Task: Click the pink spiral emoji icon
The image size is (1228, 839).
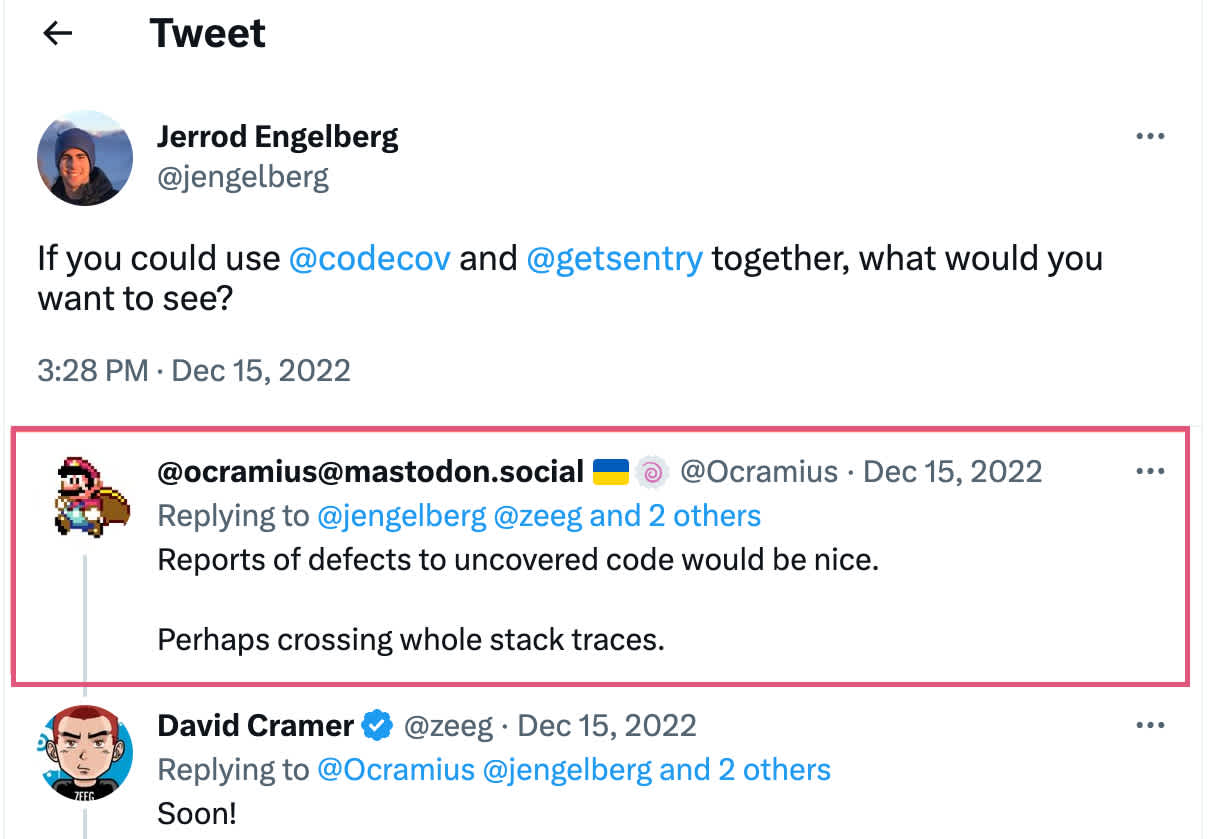Action: [651, 471]
